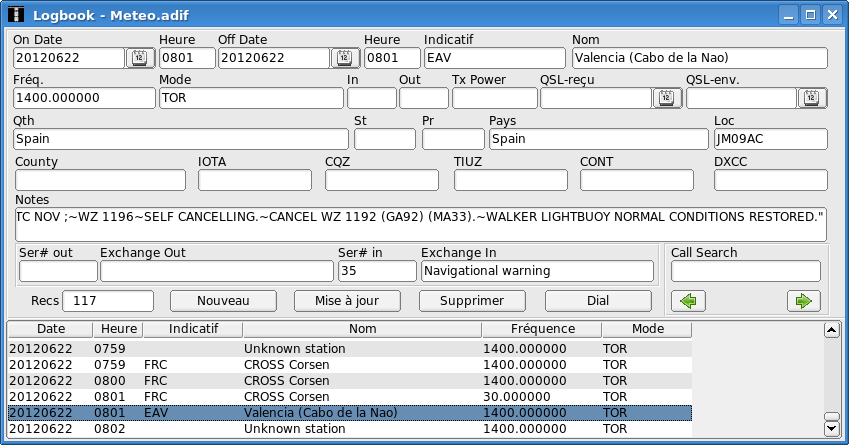The image size is (849, 445).
Task: Select the 0800 FRC CROSS Corsen row
Action: (x=350, y=381)
